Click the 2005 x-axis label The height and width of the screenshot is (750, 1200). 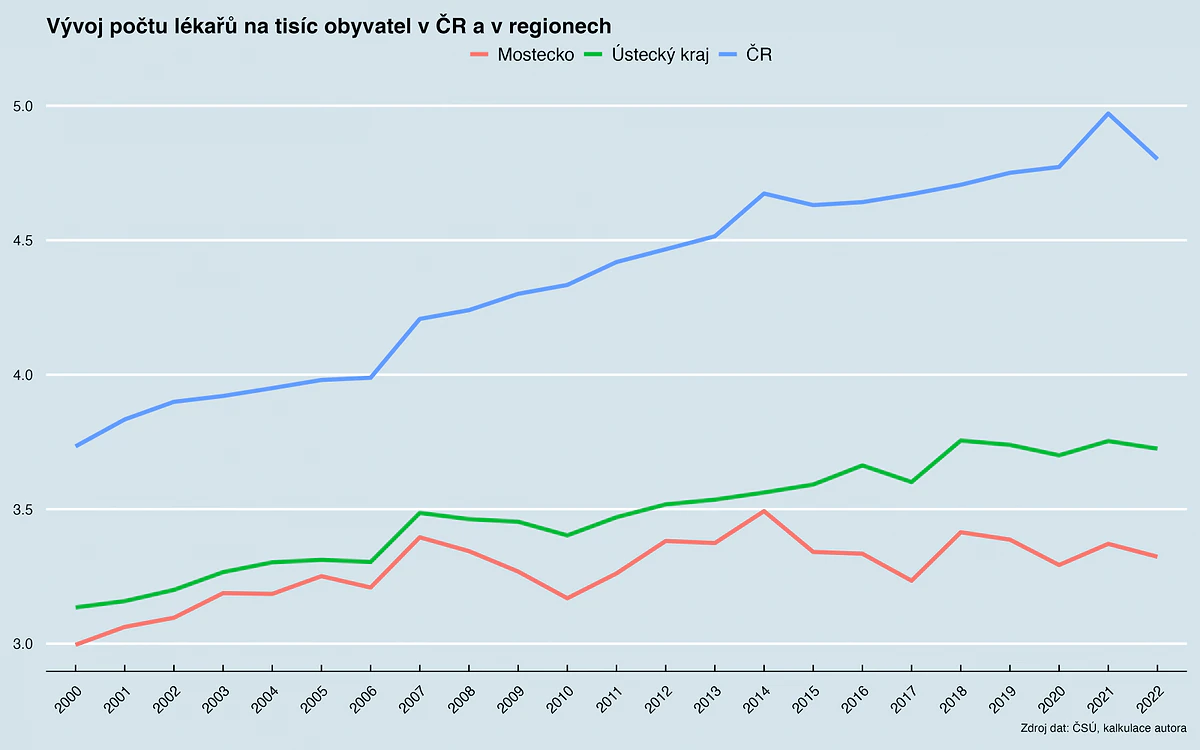click(x=313, y=699)
